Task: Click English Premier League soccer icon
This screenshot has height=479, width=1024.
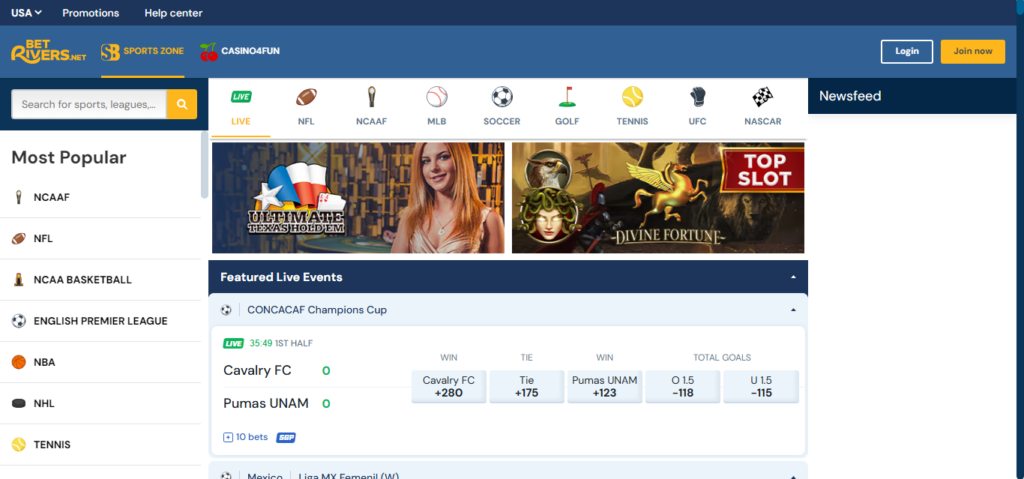Action: [x=19, y=321]
